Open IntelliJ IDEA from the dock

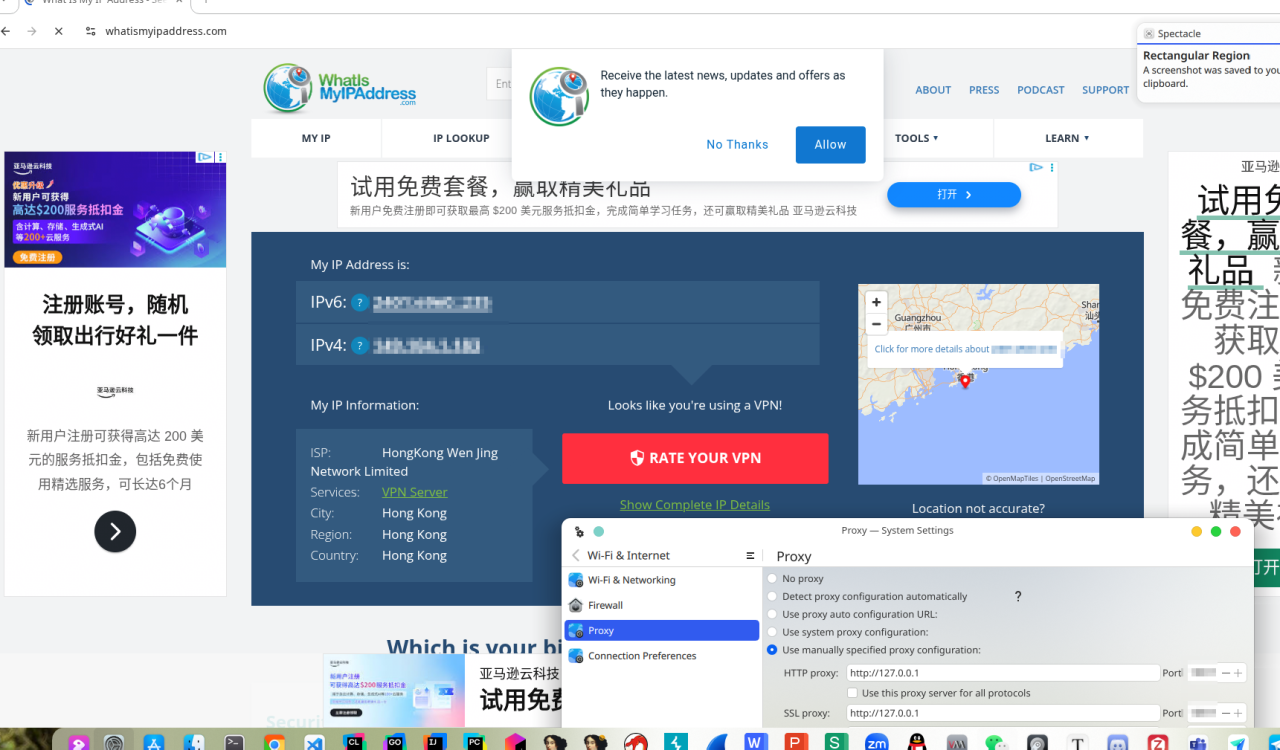(x=434, y=742)
